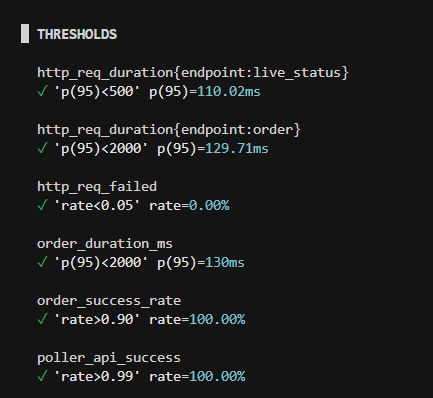Image resolution: width=433 pixels, height=398 pixels.
Task: Click the 0.00% failed rate value
Action: [209, 205]
